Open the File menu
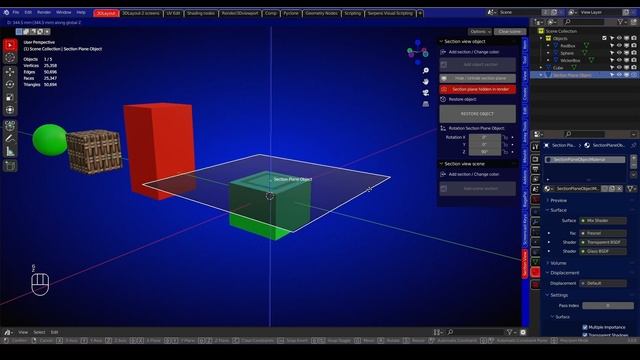The image size is (640, 360). (x=16, y=13)
